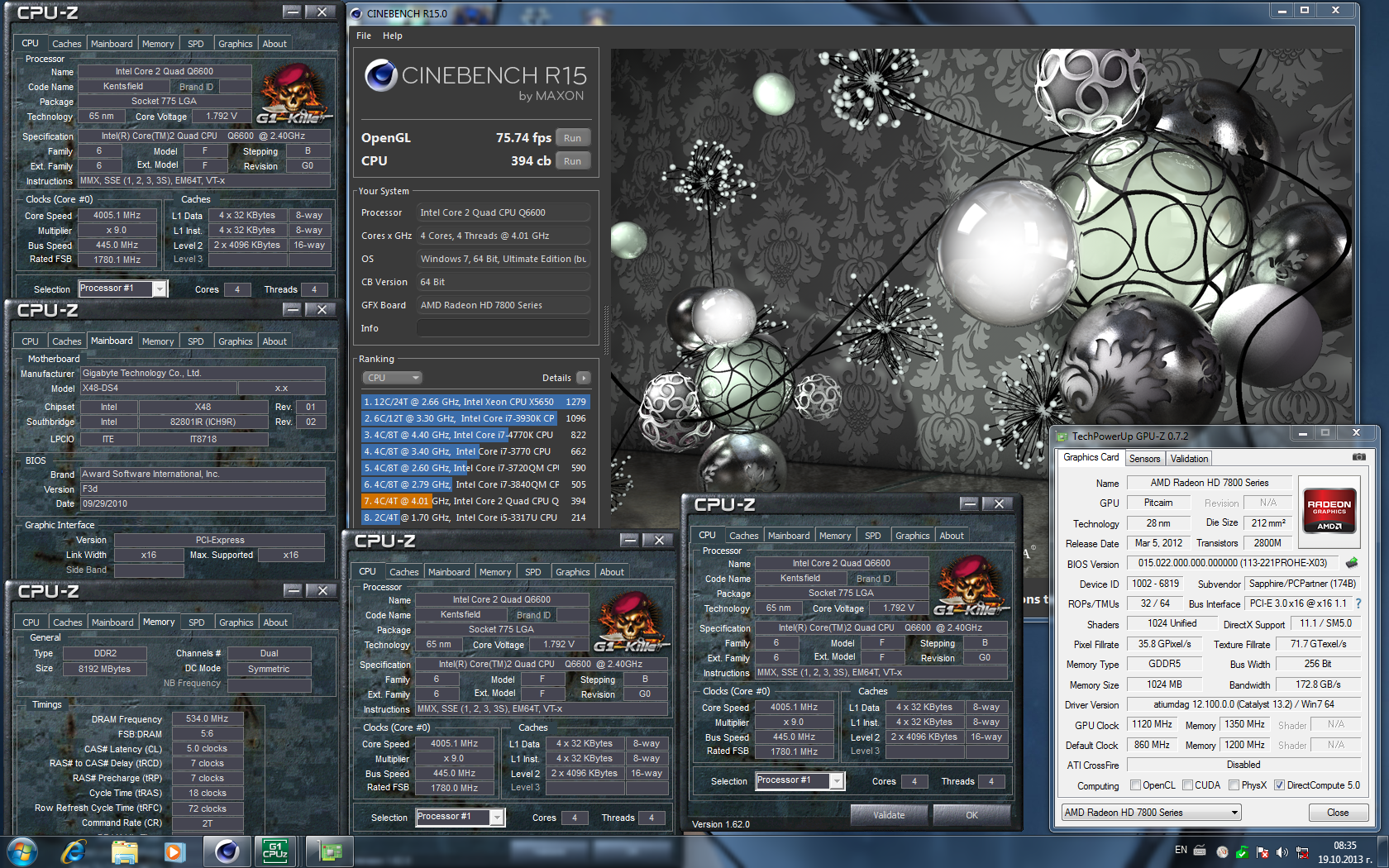Open Graphics tab in CPU-Z Memory window
Viewport: 1389px width, 868px height.
click(236, 622)
